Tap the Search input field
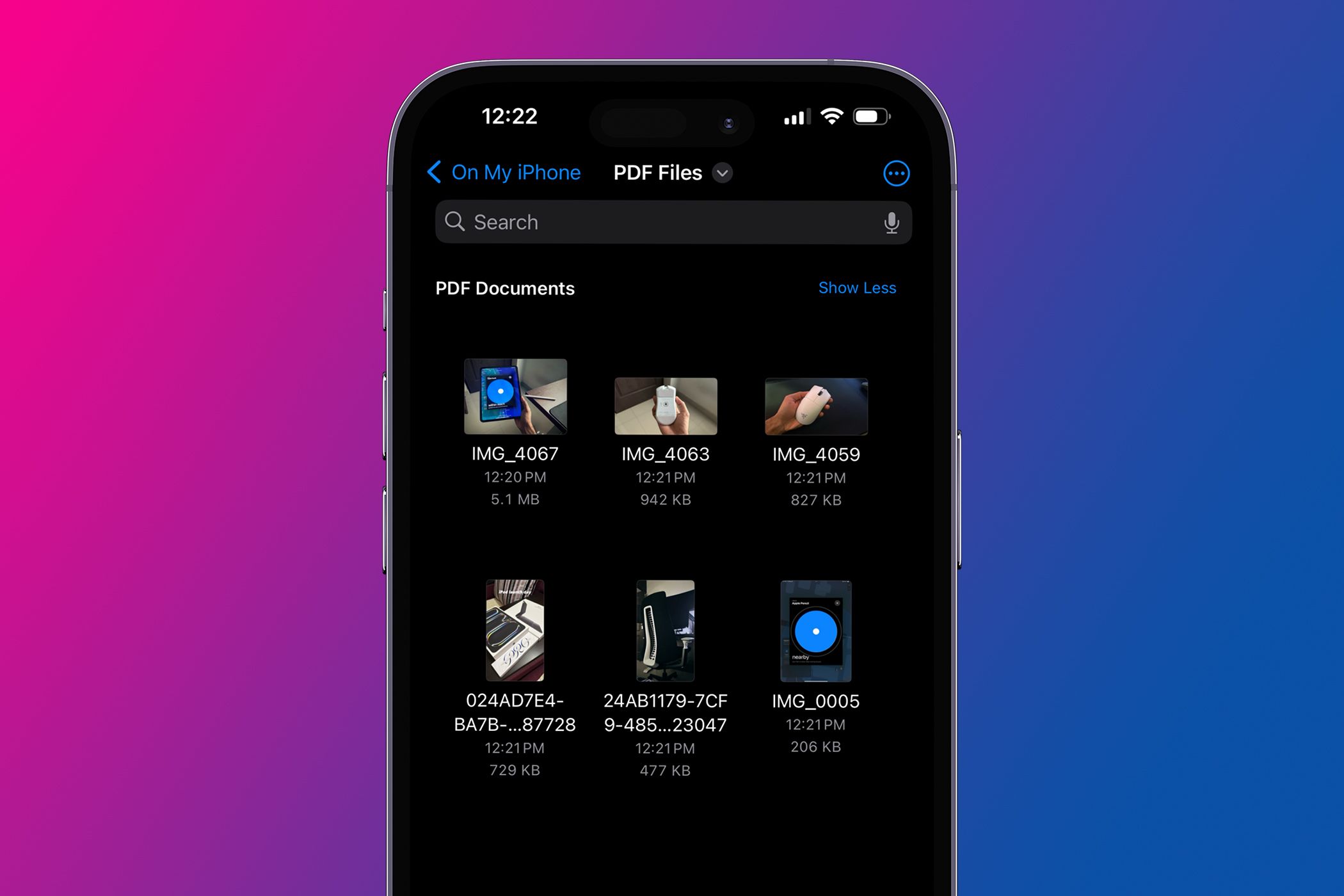The width and height of the screenshot is (1344, 896). pos(672,222)
